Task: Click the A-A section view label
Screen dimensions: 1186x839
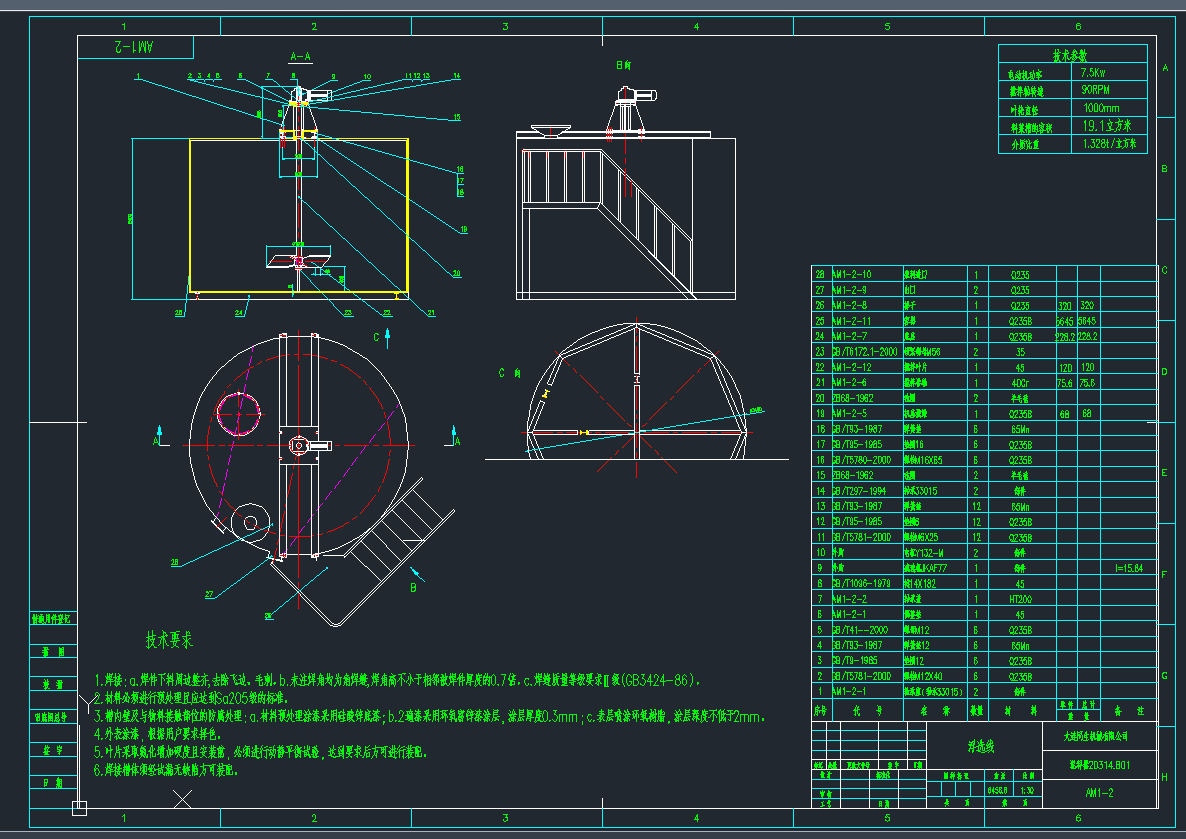Action: pyautogui.click(x=300, y=57)
